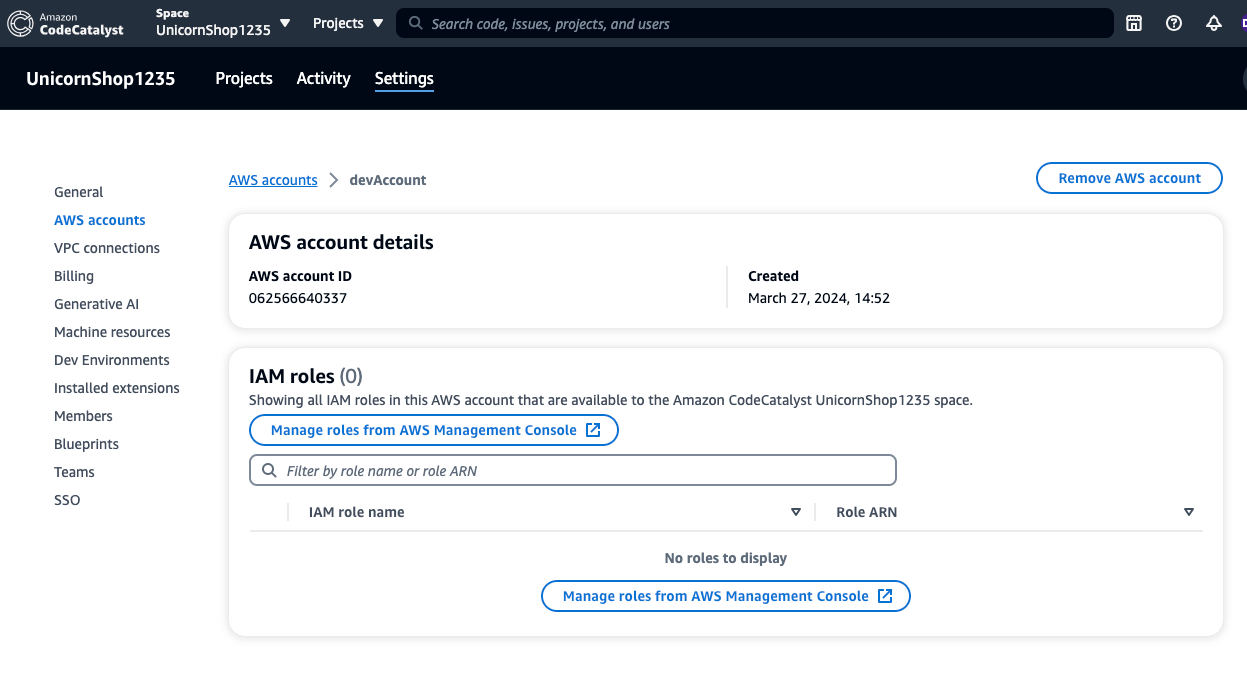Expand the Space UnicornShop1235 dropdown

[223, 22]
